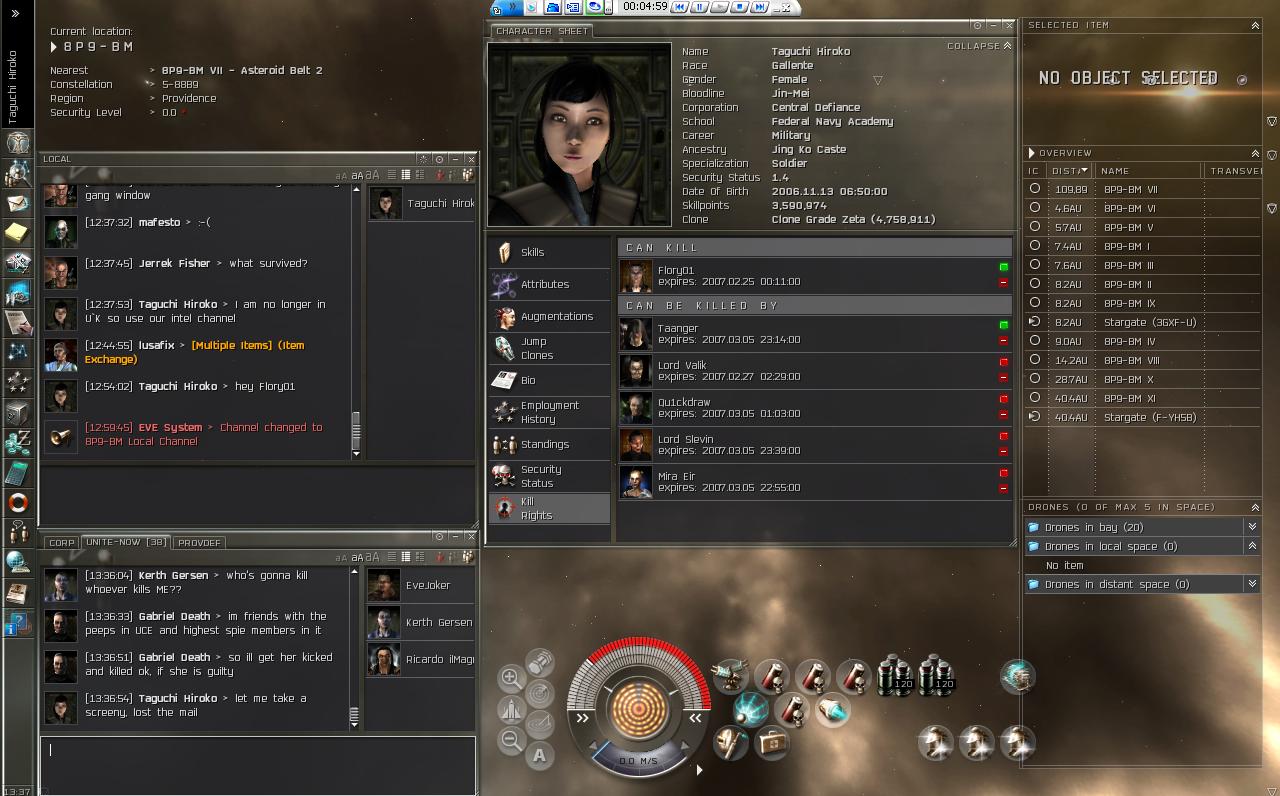This screenshot has height=796, width=1280.
Task: Set medium font size in UNITE-NOW chat
Action: pos(357,558)
